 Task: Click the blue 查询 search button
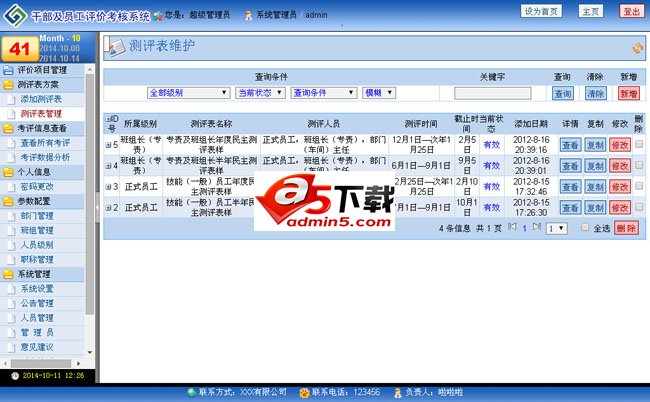click(x=563, y=94)
